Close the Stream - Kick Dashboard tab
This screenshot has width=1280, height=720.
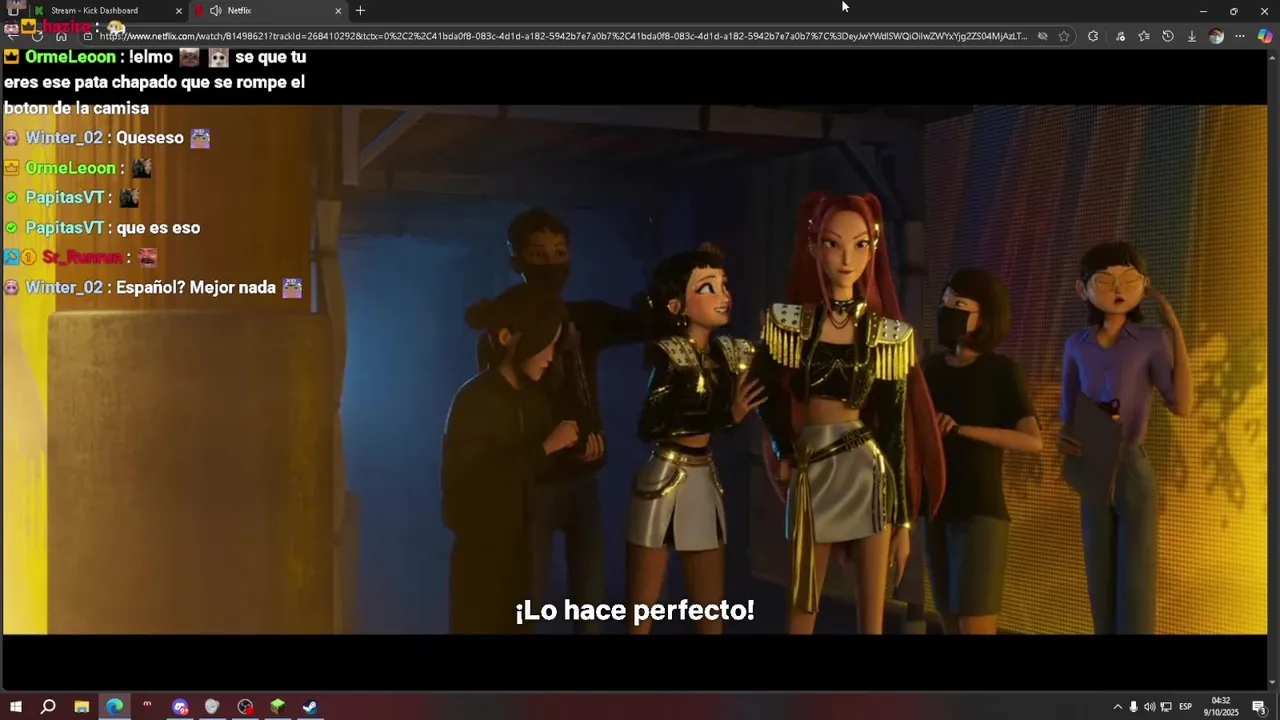(x=179, y=11)
